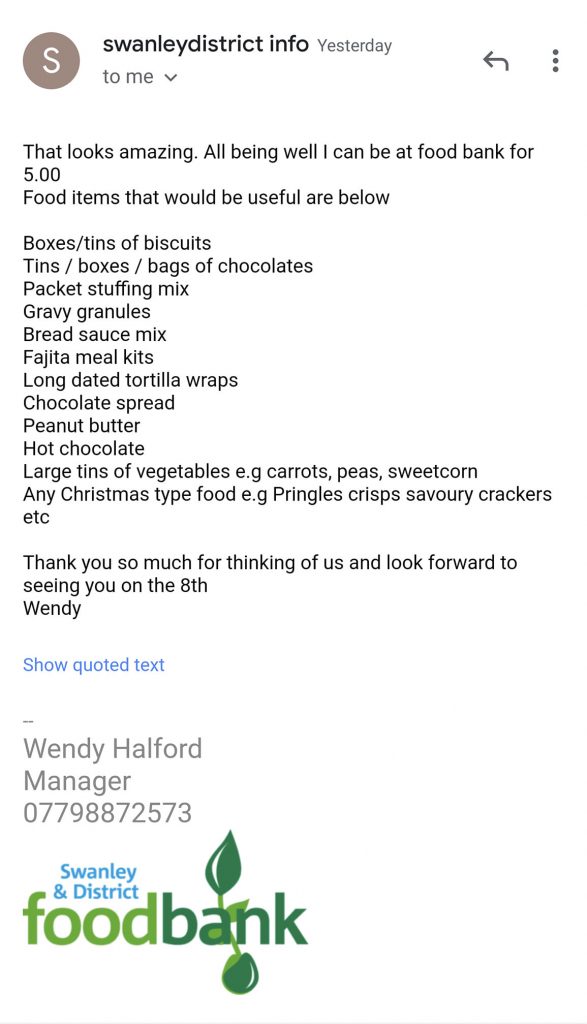Select 'Wendy Halford' signature name
This screenshot has width=587, height=1024.
(x=112, y=749)
